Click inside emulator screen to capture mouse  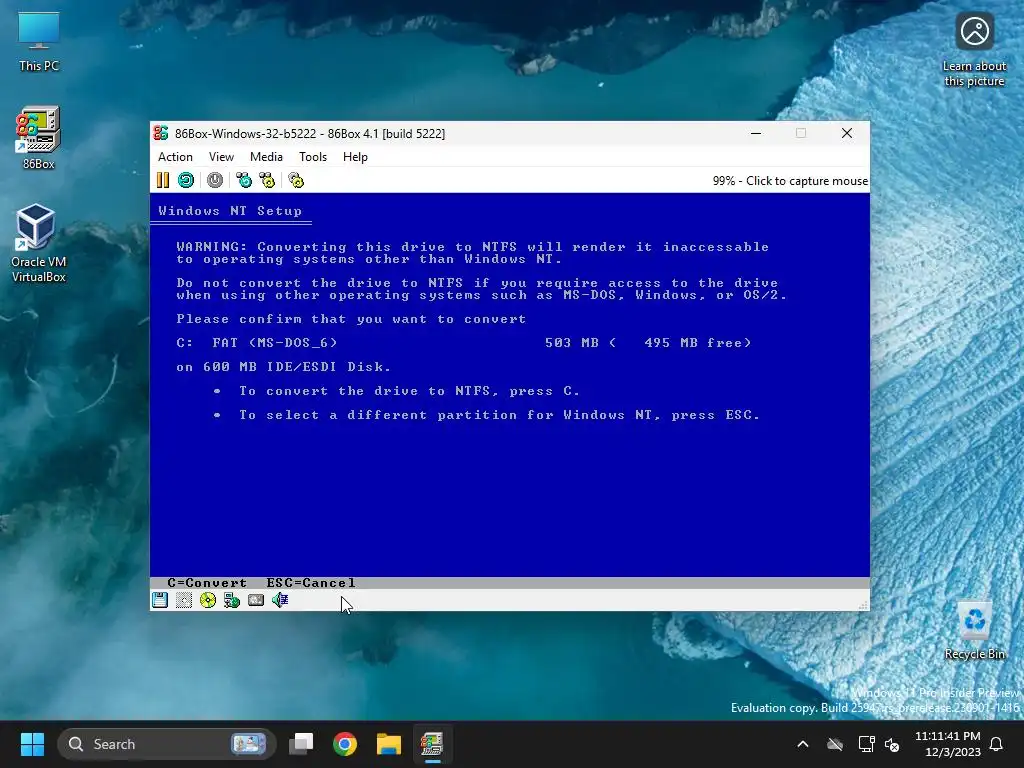pos(509,391)
